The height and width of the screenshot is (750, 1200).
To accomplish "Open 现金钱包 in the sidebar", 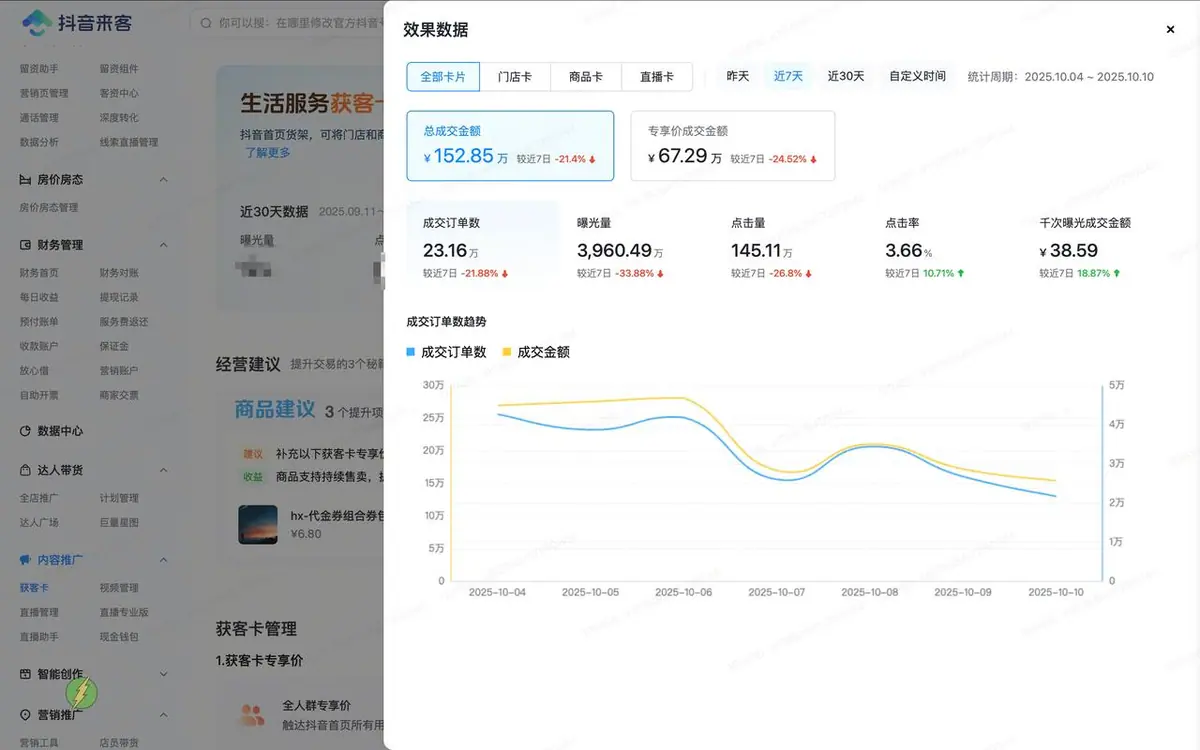I will click(x=119, y=637).
